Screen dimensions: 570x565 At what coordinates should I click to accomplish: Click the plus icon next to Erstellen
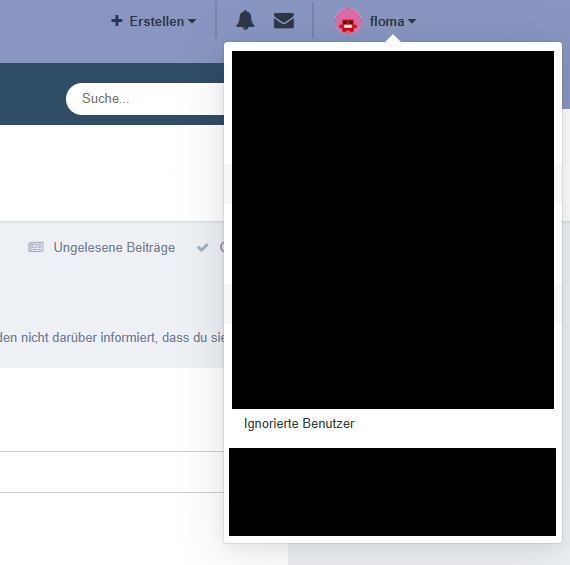117,21
